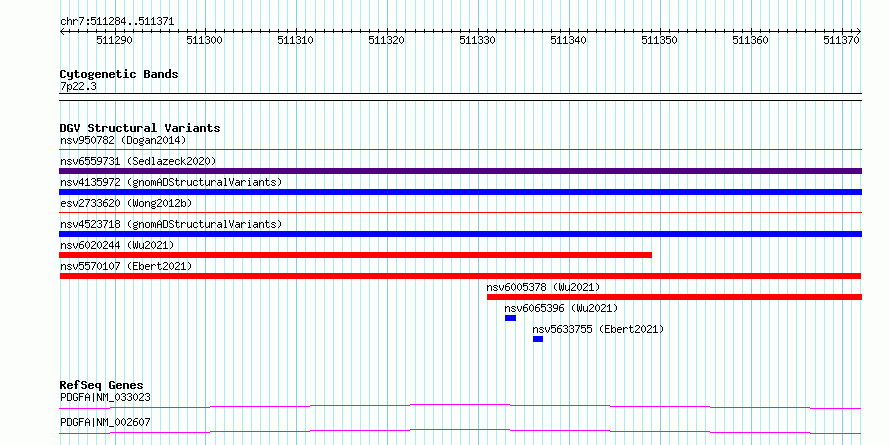Select the purple nsv6559731 variant bar
Image resolution: width=890 pixels, height=445 pixels.
click(x=460, y=171)
